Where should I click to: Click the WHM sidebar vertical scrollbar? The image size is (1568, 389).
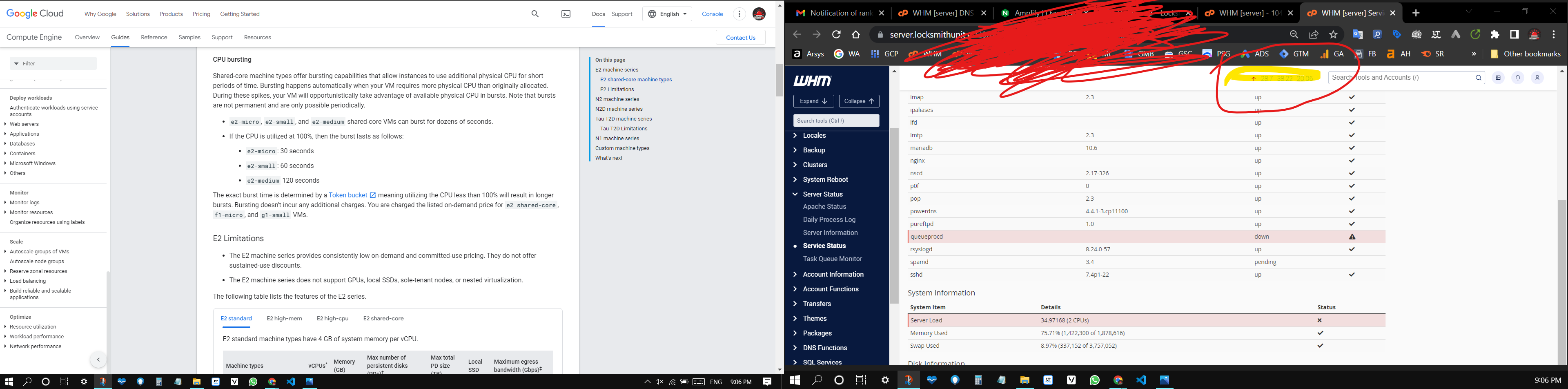(x=893, y=213)
